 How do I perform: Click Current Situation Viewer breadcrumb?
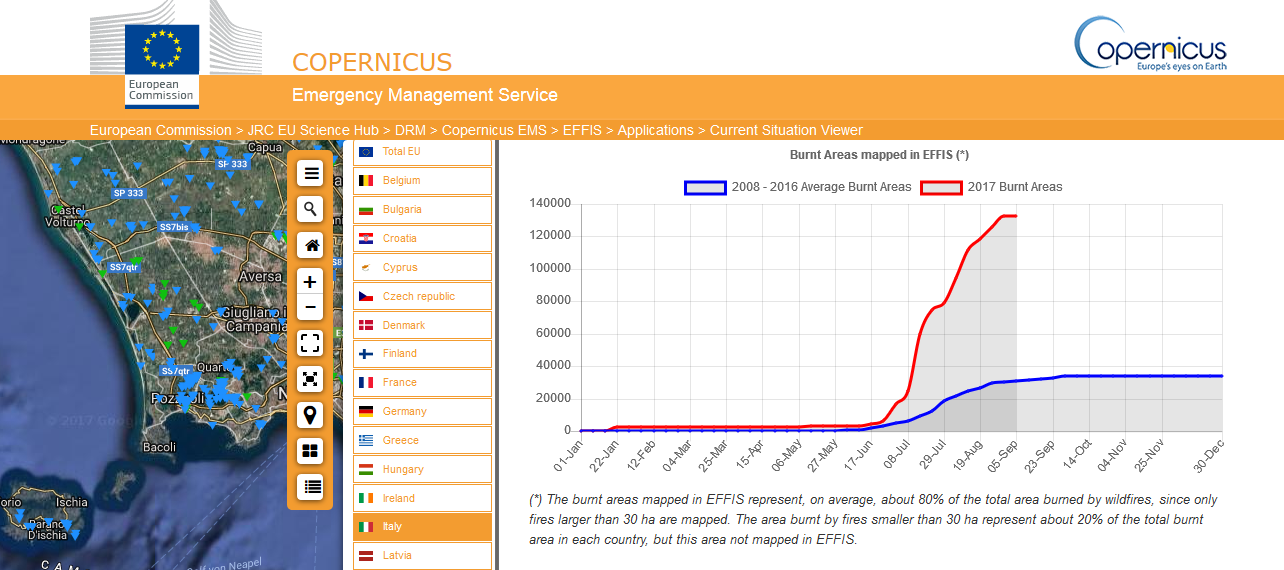click(x=786, y=130)
